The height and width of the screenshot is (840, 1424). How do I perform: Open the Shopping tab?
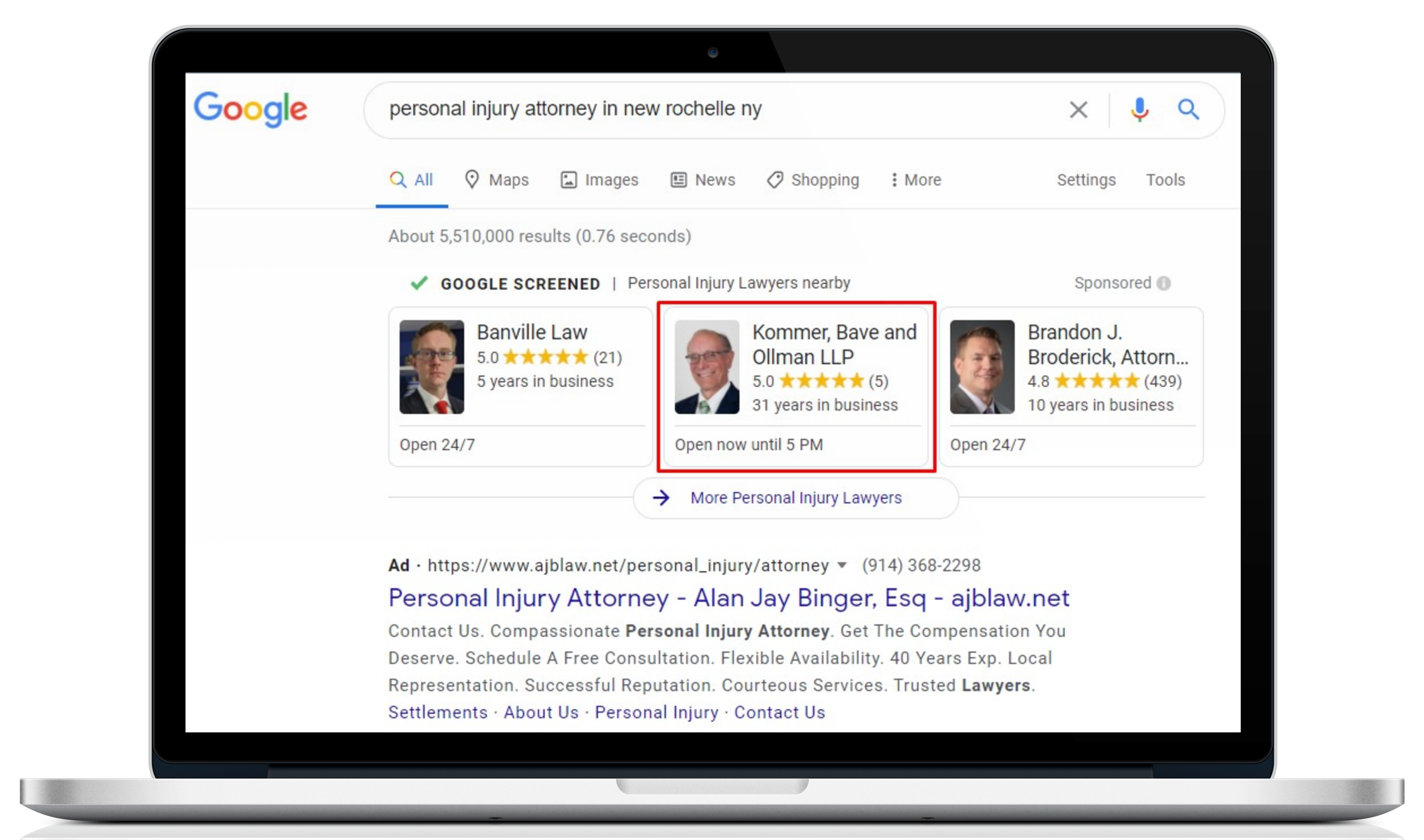[x=813, y=180]
